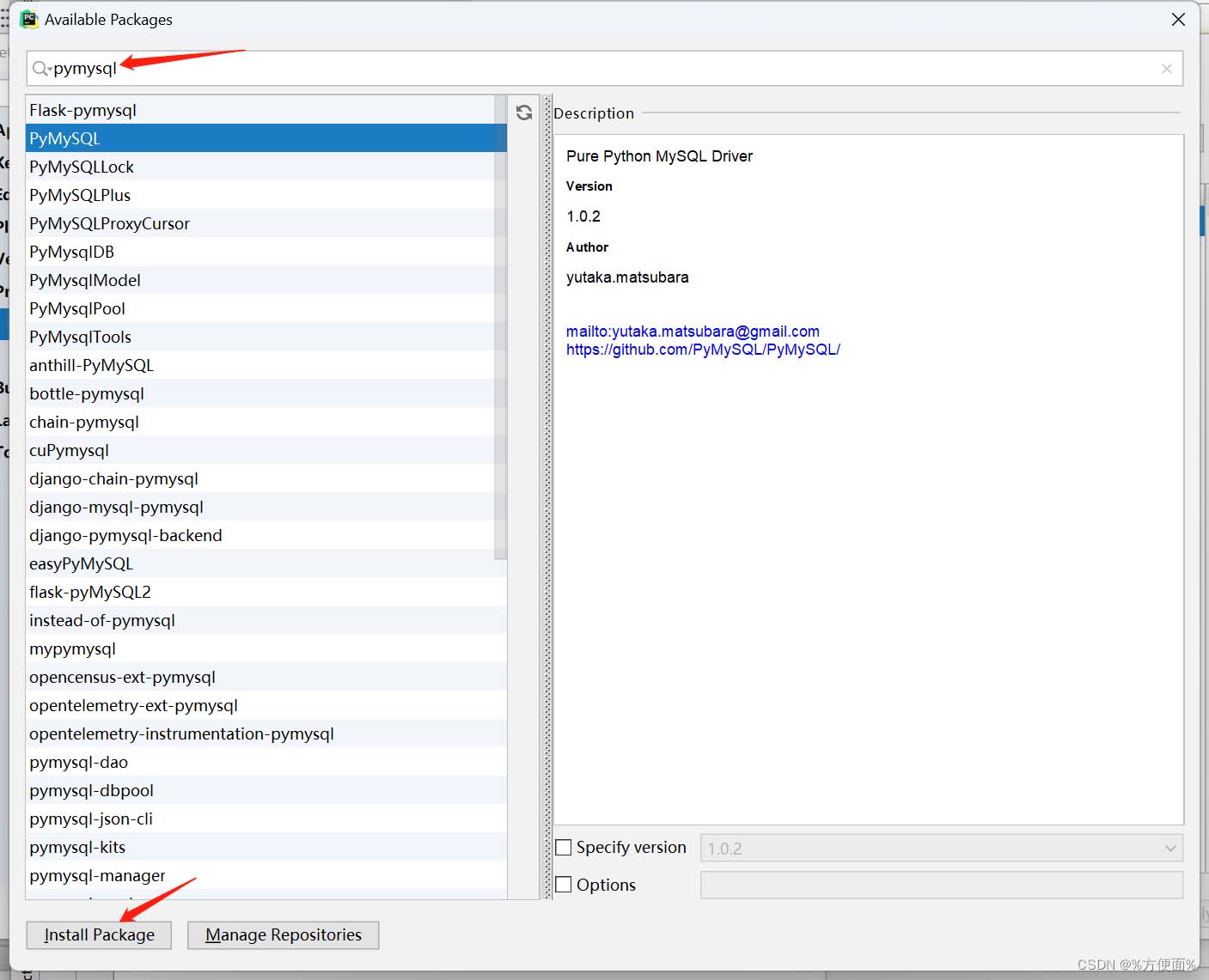Click the package list vertical scrollbar
The image size is (1209, 980).
coord(501,326)
